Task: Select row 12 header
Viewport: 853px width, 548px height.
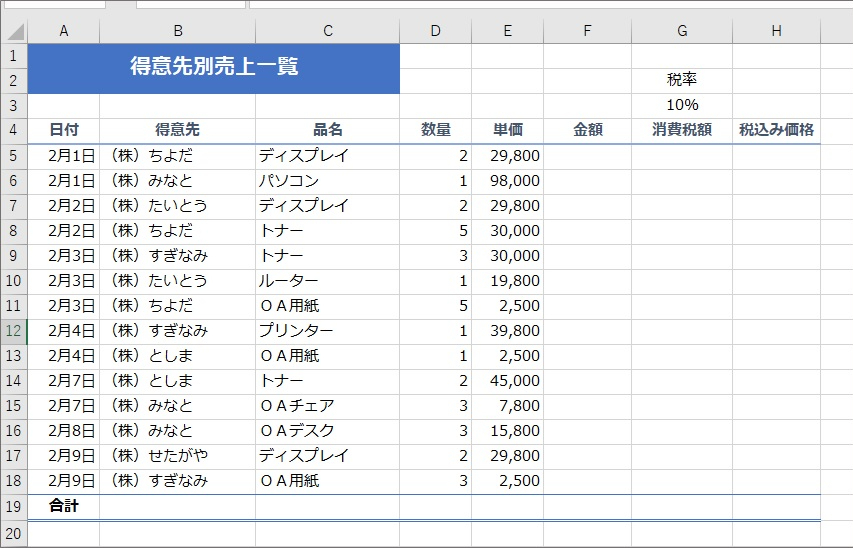Action: pos(14,331)
